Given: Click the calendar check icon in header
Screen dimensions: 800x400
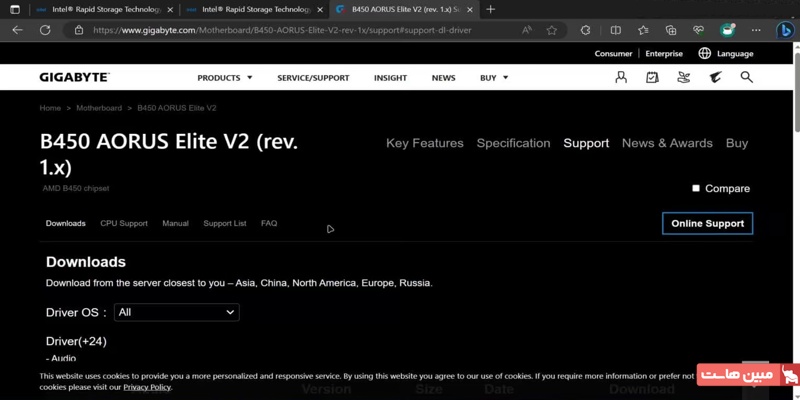Looking at the screenshot, I should pos(652,77).
